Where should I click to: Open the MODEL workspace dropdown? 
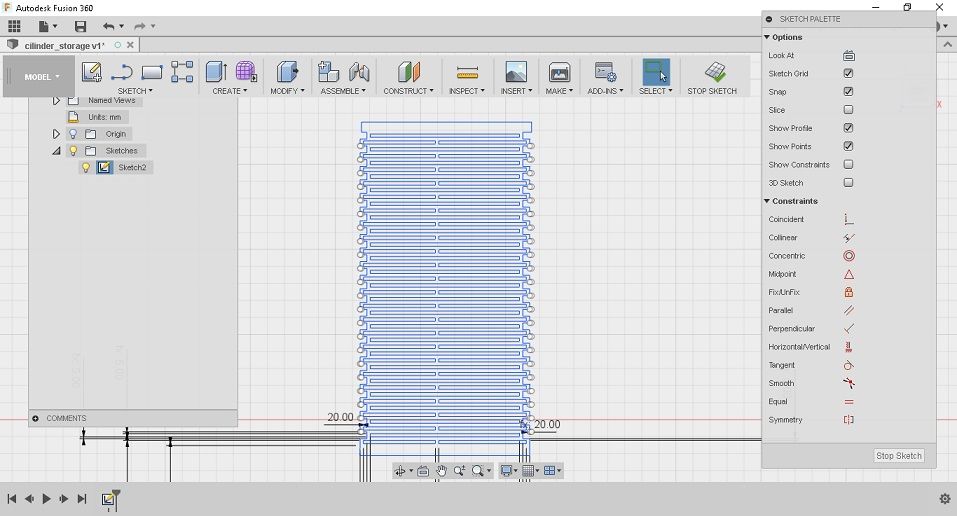42,77
